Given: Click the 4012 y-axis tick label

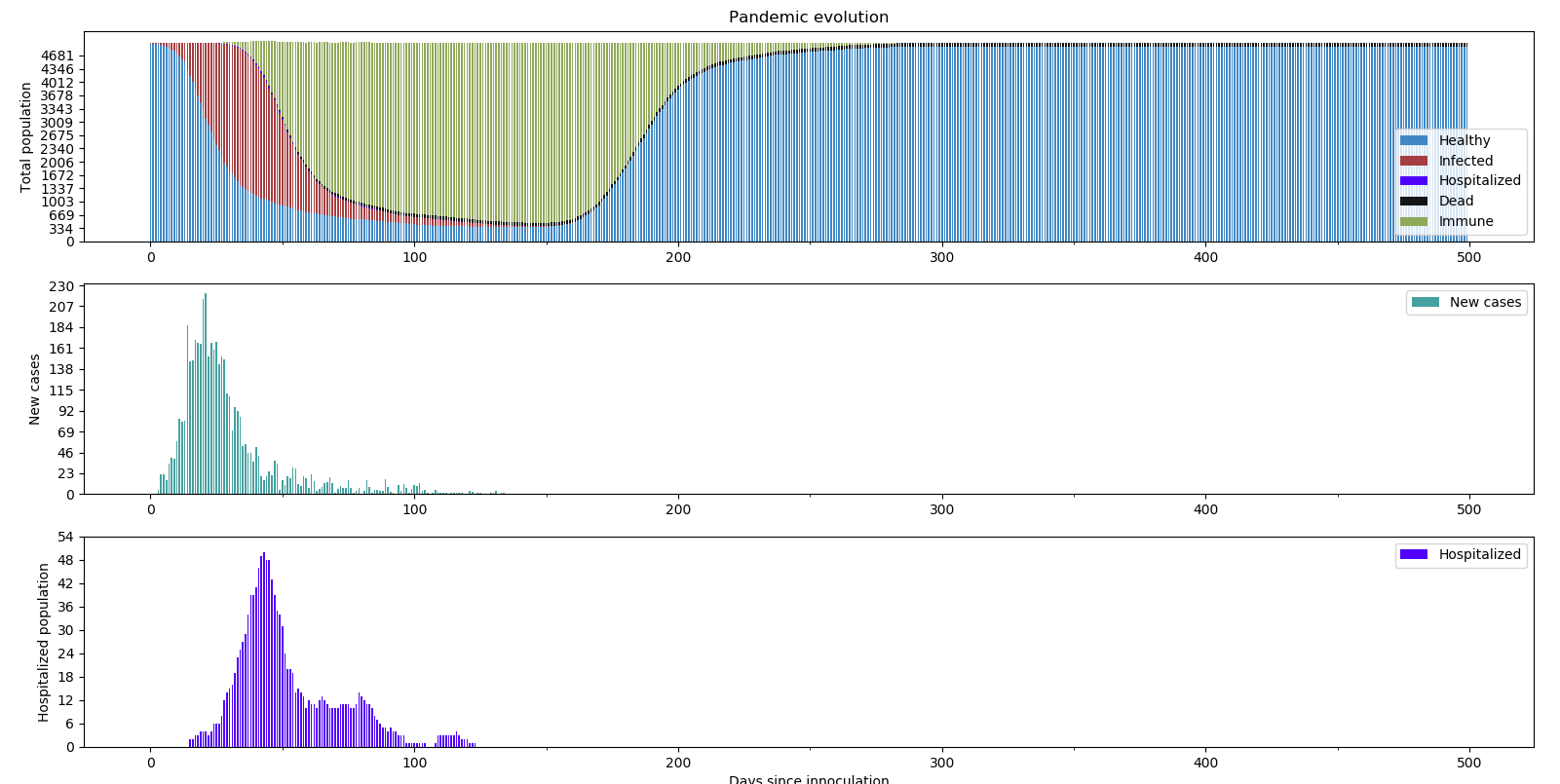Looking at the screenshot, I should coord(57,83).
